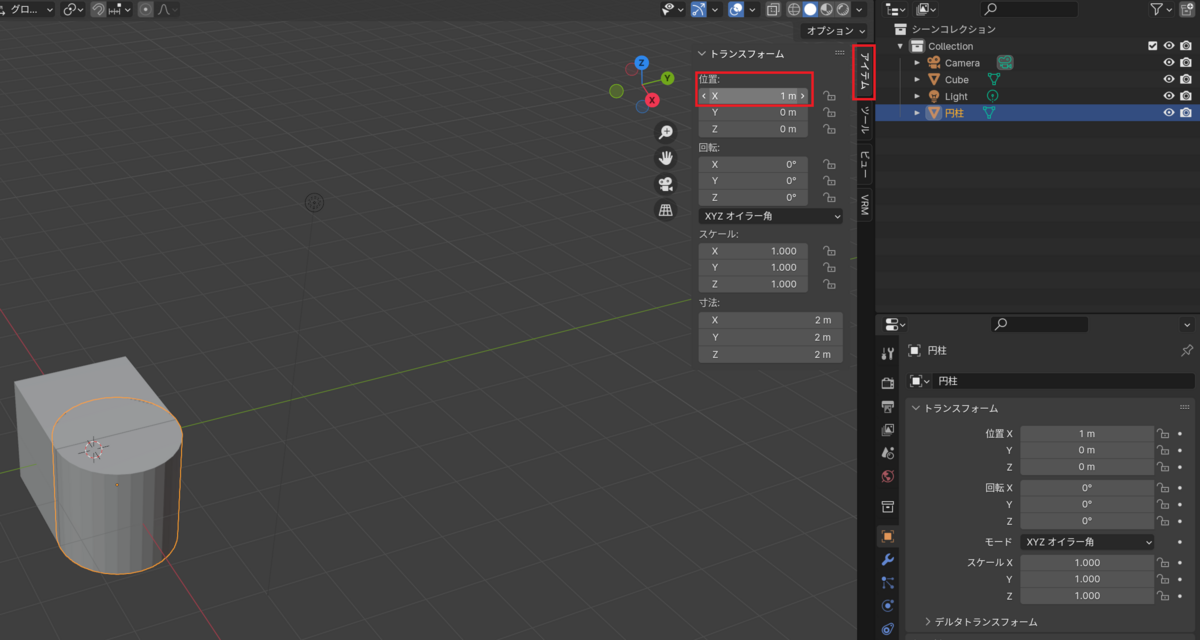1200x640 pixels.
Task: Open the viewport shading options dropdown
Action: pos(860,9)
